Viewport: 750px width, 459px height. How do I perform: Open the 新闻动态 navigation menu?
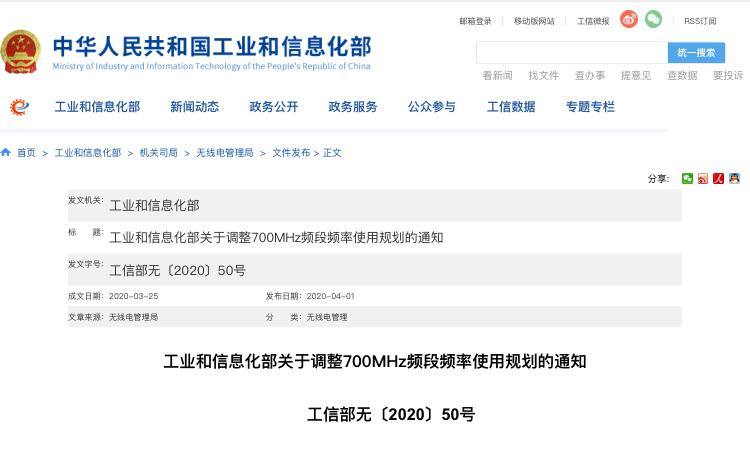click(x=195, y=107)
